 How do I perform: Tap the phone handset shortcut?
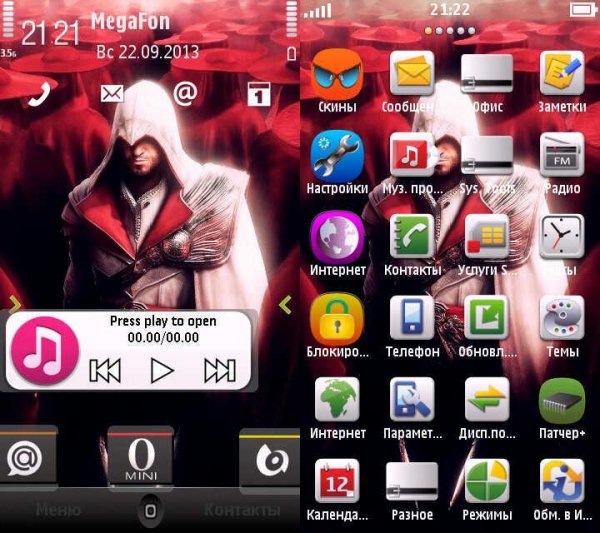pos(39,94)
